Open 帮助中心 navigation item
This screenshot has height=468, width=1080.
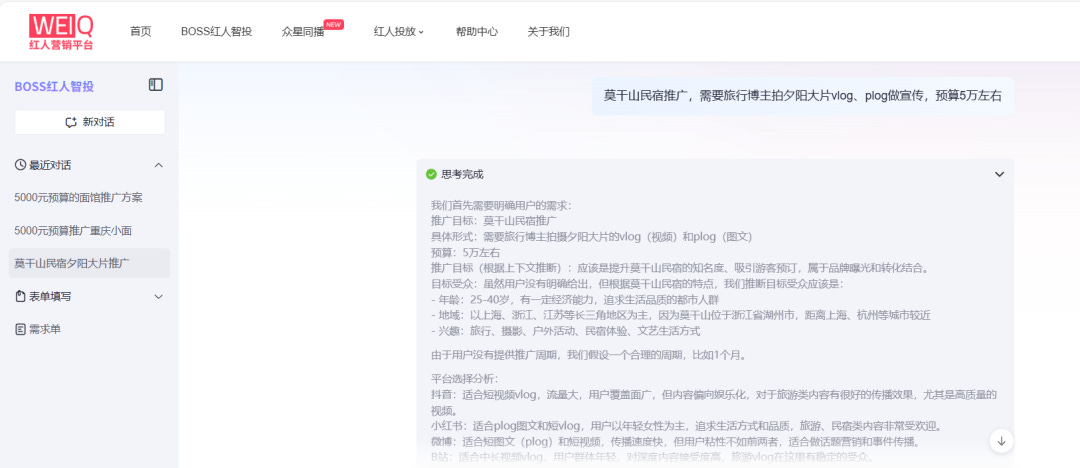[x=477, y=32]
